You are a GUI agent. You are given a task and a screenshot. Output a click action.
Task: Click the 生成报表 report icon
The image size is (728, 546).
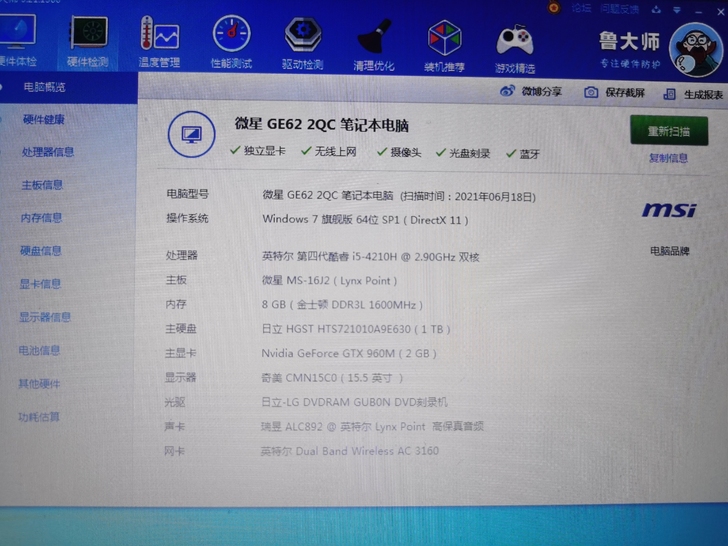pyautogui.click(x=669, y=94)
